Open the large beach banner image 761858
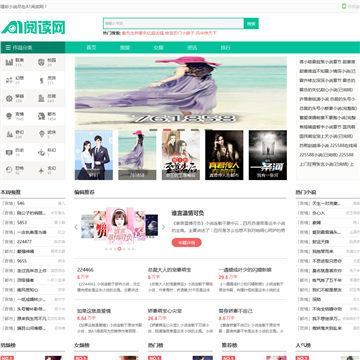Image resolution: width=360 pixels, height=360 pixels. point(181,93)
